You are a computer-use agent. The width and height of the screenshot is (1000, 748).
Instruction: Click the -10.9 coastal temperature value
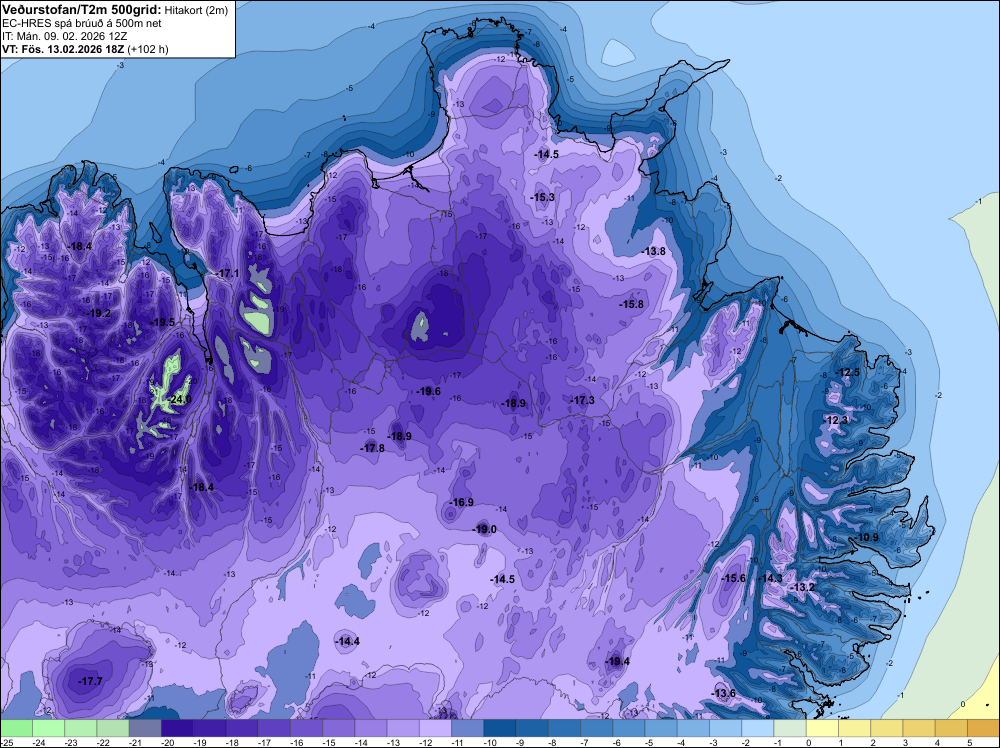(x=867, y=538)
